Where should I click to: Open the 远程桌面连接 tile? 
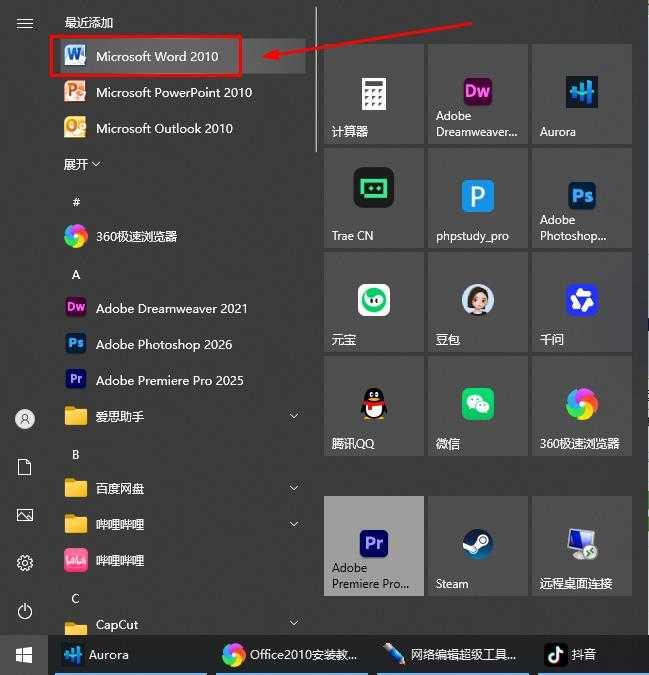tap(582, 546)
